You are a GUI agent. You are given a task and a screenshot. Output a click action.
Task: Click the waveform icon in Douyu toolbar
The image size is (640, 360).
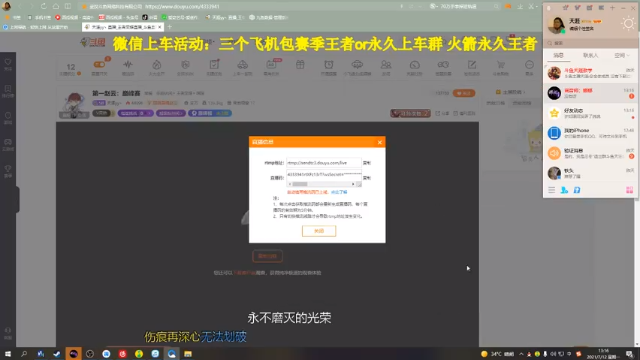click(128, 64)
